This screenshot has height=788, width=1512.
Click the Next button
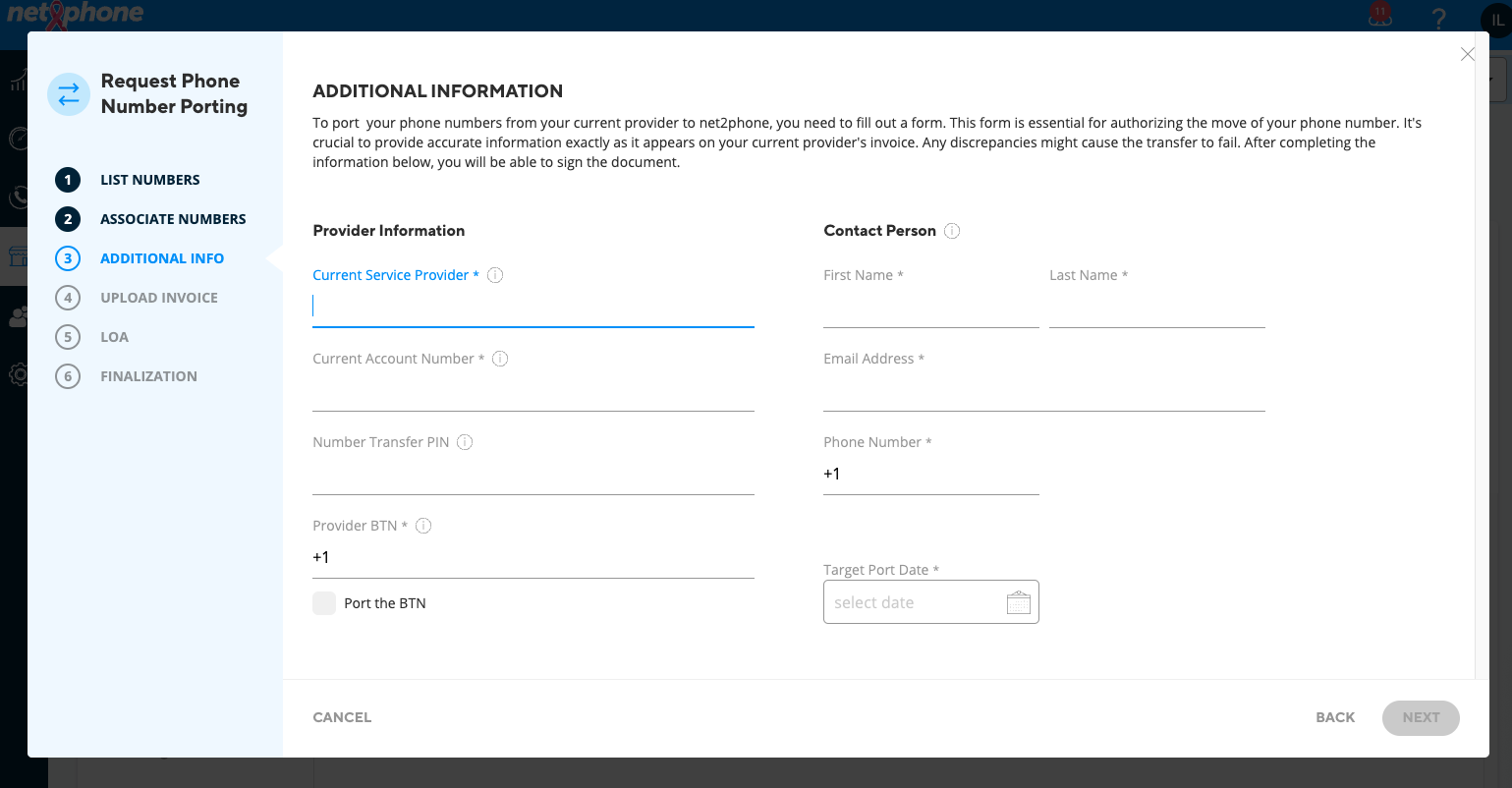coord(1421,718)
